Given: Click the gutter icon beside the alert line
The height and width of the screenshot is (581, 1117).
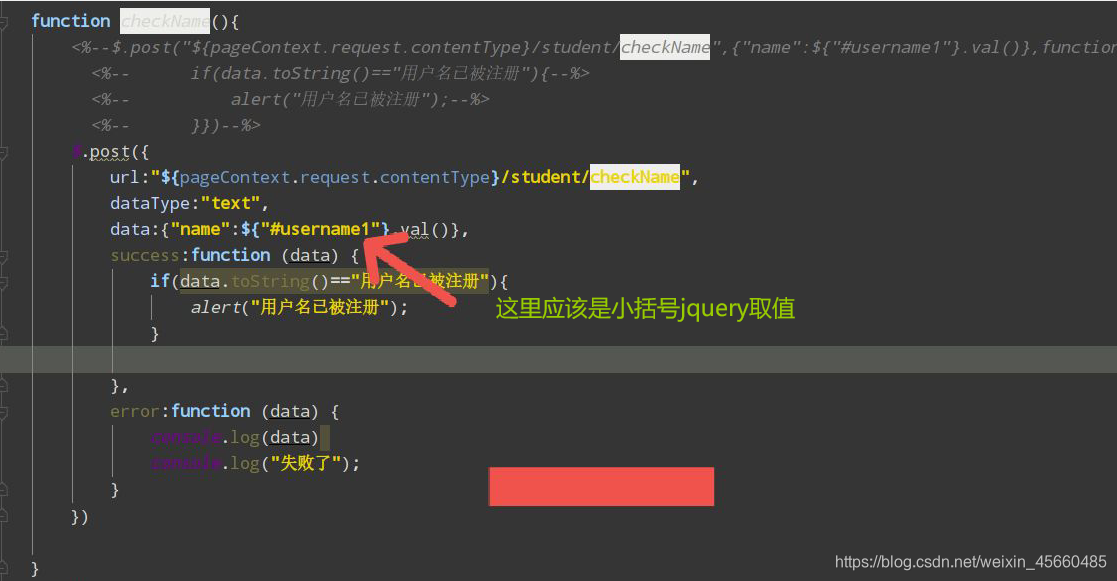Looking at the screenshot, I should (x=10, y=307).
